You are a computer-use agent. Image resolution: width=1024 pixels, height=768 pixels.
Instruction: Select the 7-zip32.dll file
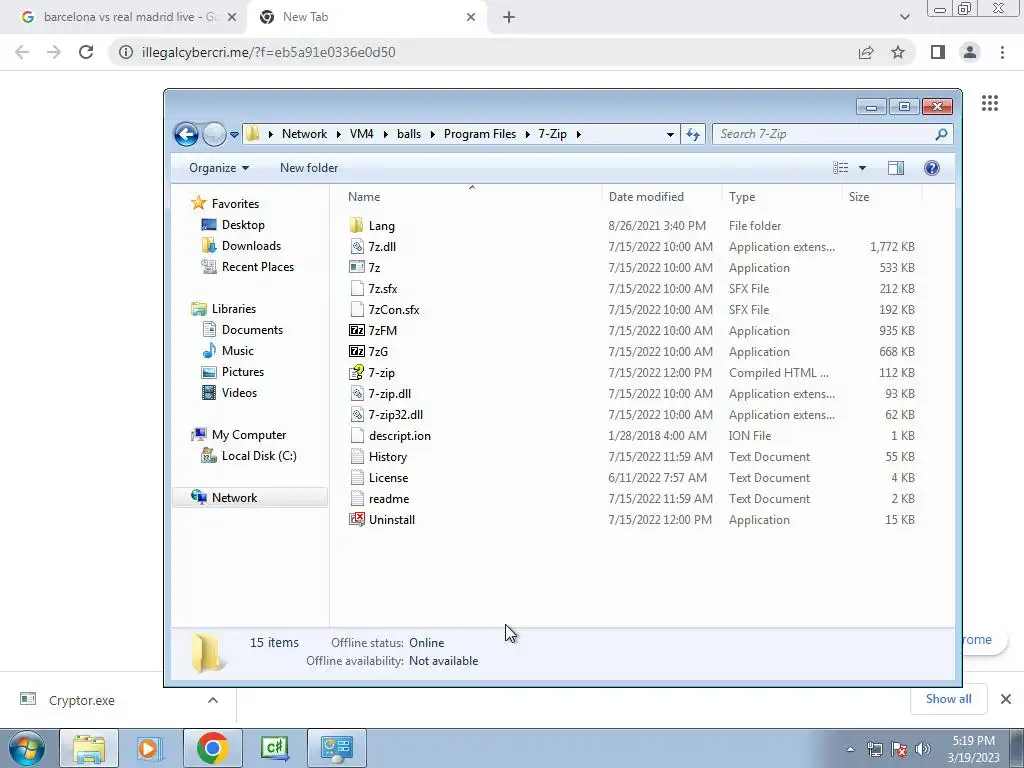point(396,415)
